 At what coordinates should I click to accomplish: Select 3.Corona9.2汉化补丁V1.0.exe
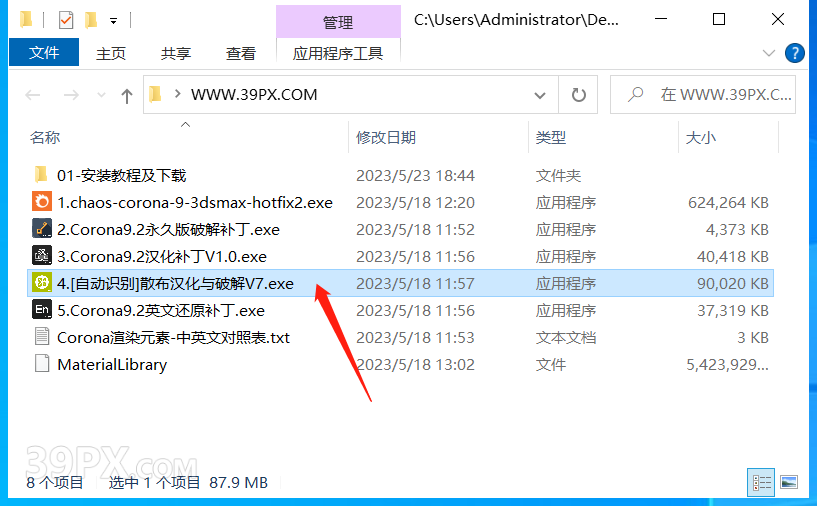[x=162, y=256]
